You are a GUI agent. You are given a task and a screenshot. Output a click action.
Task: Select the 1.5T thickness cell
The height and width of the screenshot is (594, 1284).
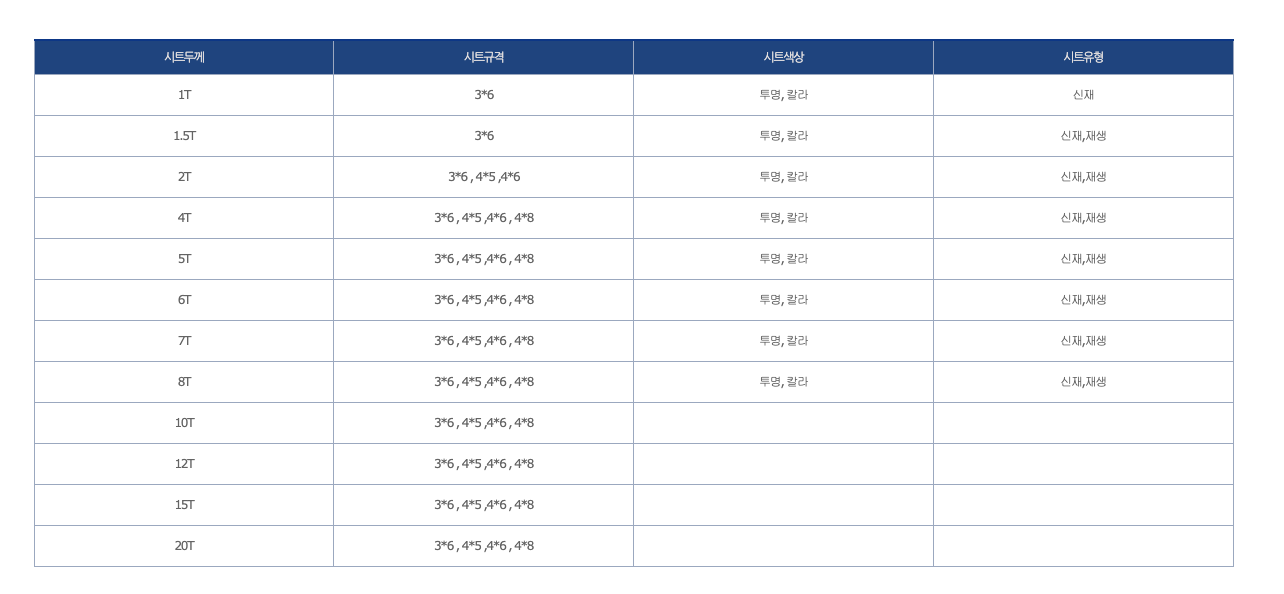184,136
